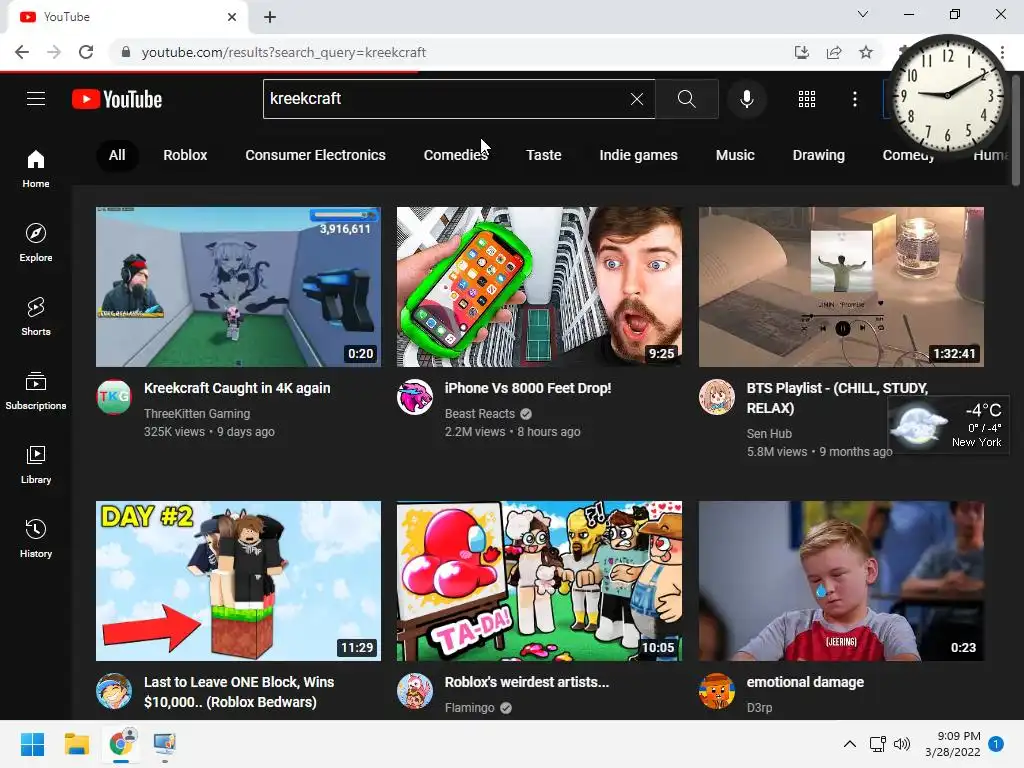Play the iPhone drop 9:25 thumbnail
The width and height of the screenshot is (1024, 768).
pyautogui.click(x=539, y=287)
